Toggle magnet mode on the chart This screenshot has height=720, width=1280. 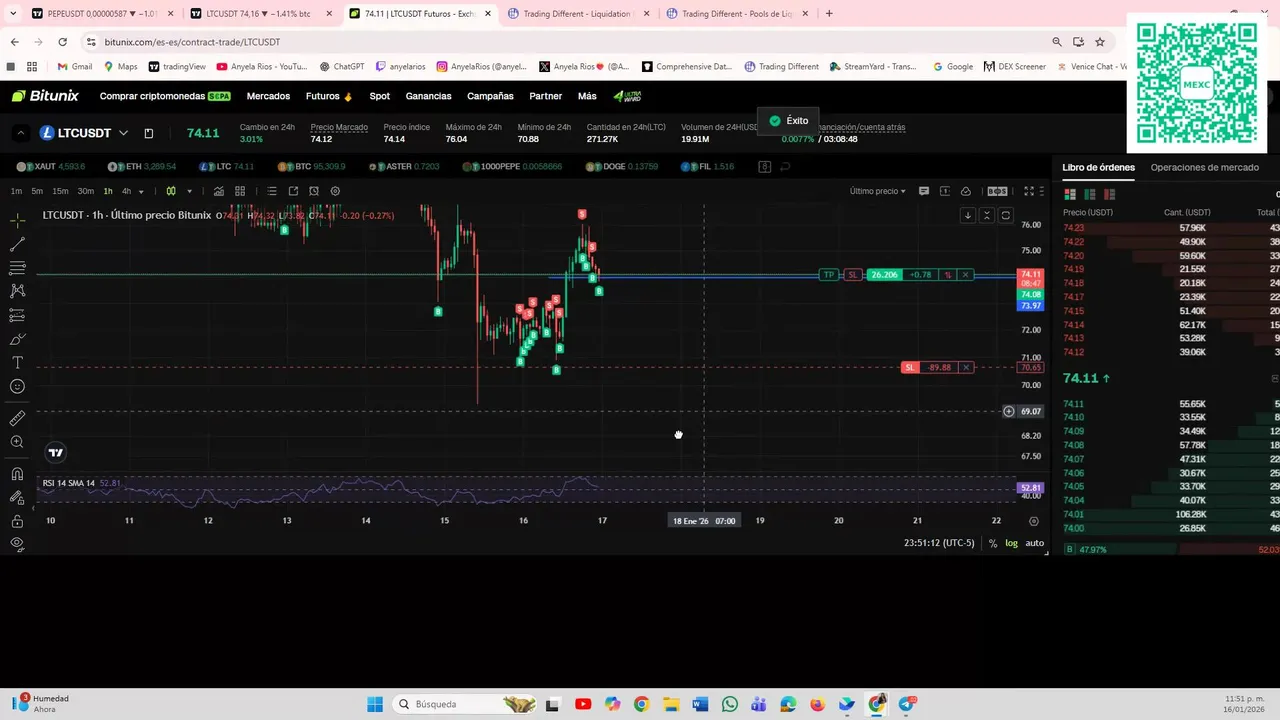tap(17, 474)
